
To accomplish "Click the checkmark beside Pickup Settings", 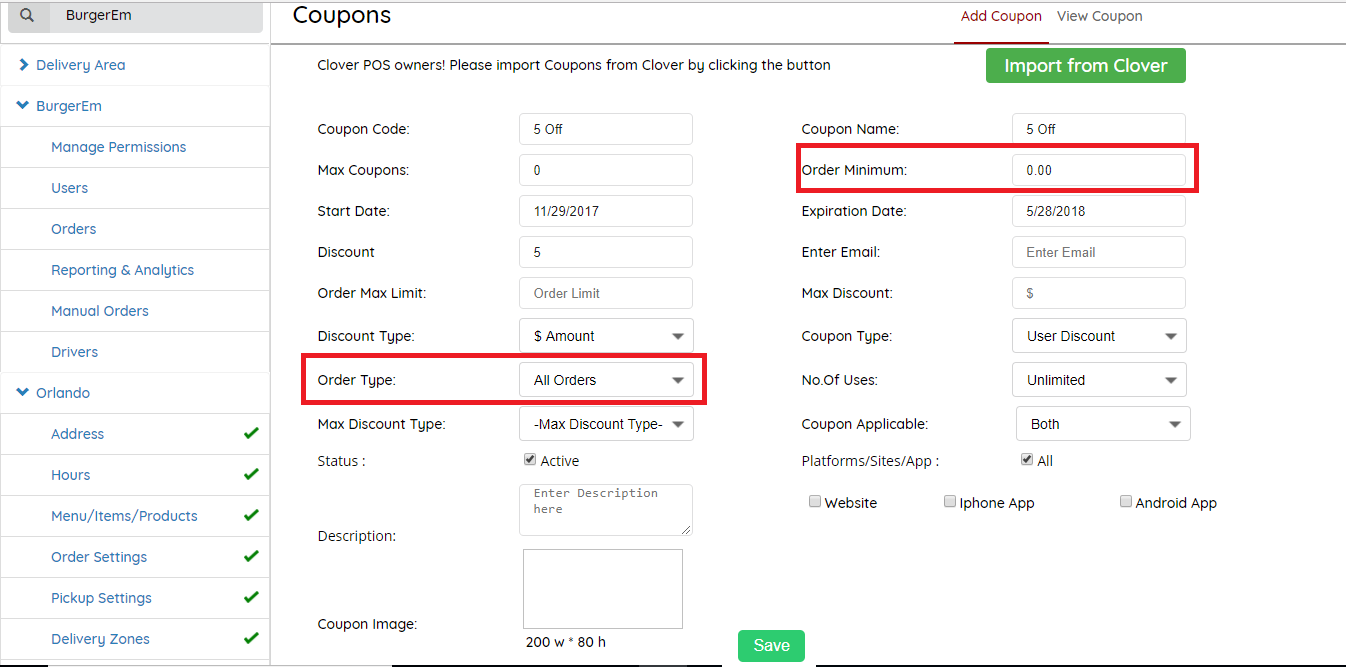I will pyautogui.click(x=251, y=598).
